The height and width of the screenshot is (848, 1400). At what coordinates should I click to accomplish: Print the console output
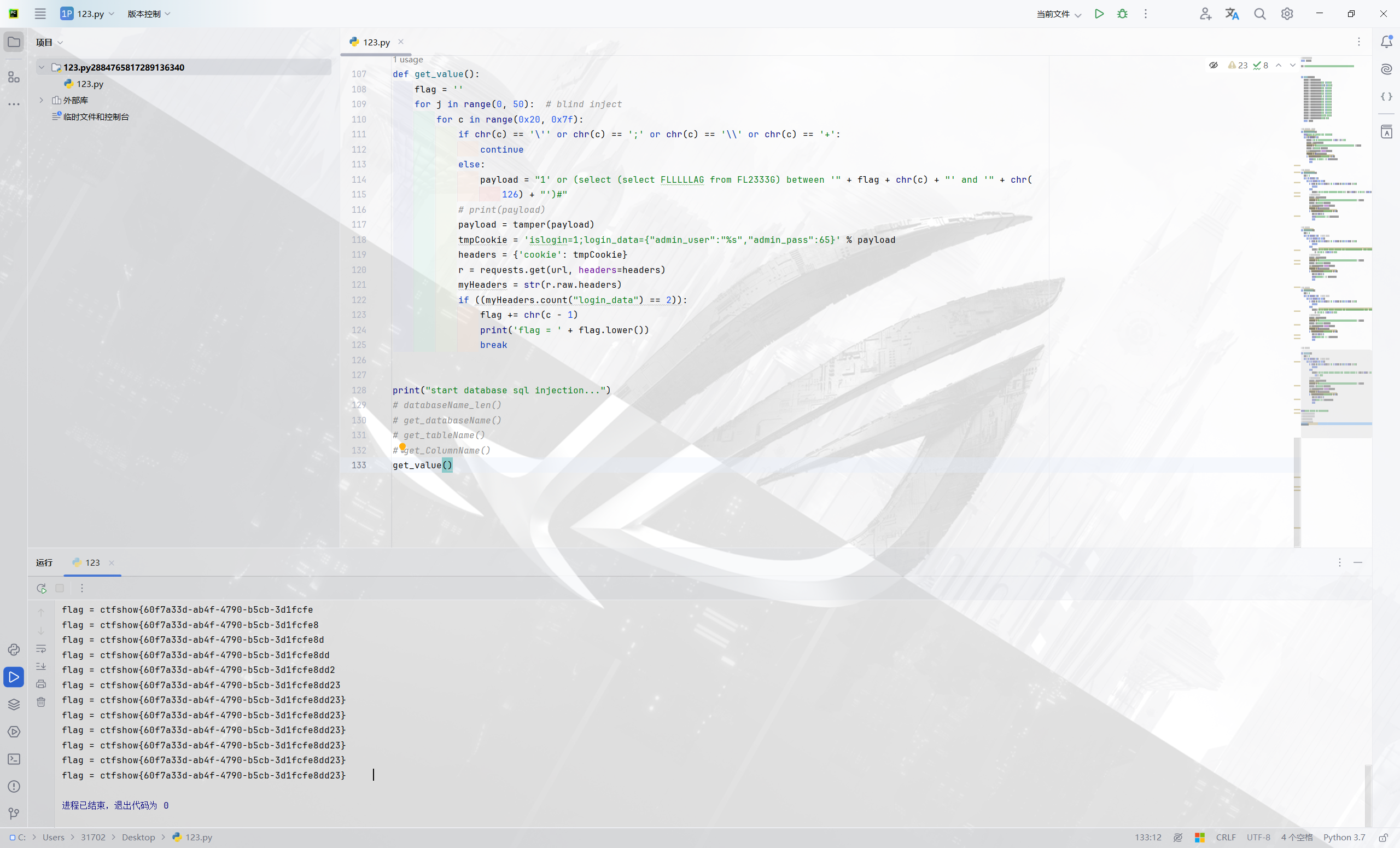(x=41, y=684)
